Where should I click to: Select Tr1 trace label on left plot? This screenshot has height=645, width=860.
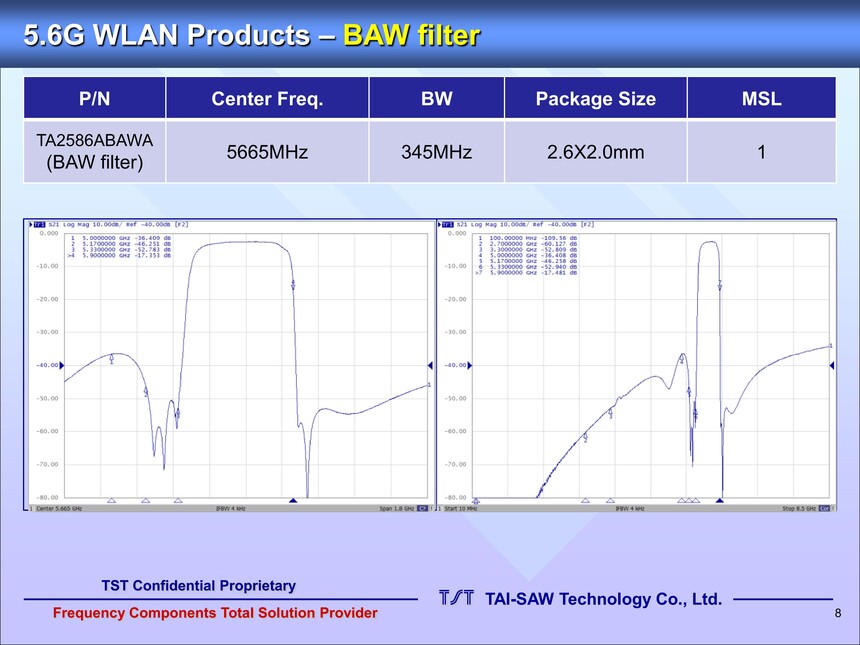tap(40, 224)
